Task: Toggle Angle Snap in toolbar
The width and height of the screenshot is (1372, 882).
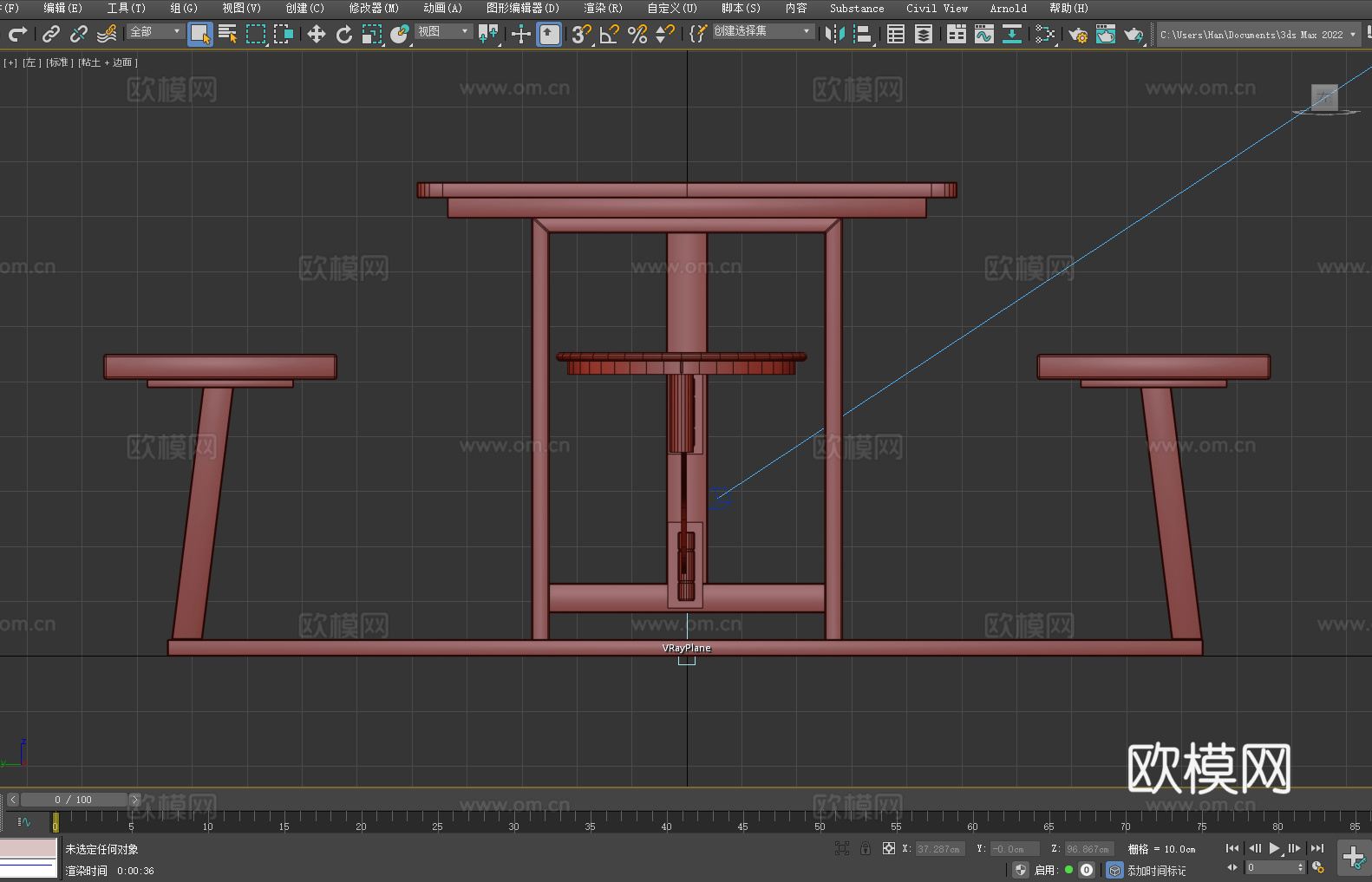Action: click(609, 34)
